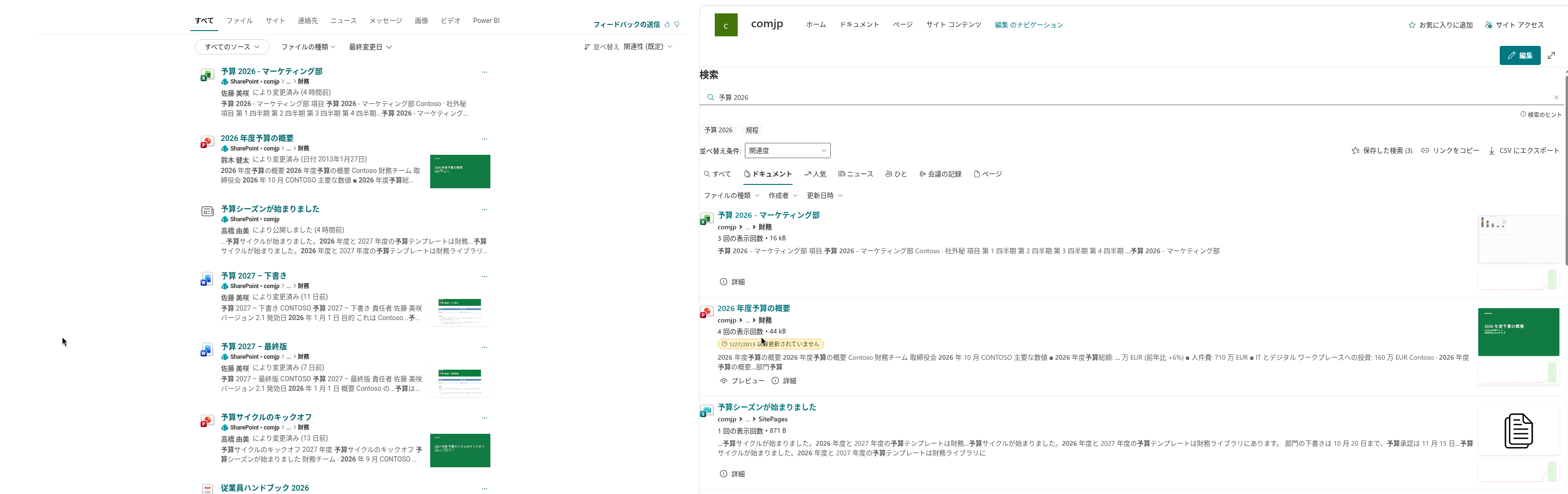Open more options for 2026 年度予算の概要 left result
Viewport: 1568px width, 494px height.
(x=485, y=139)
